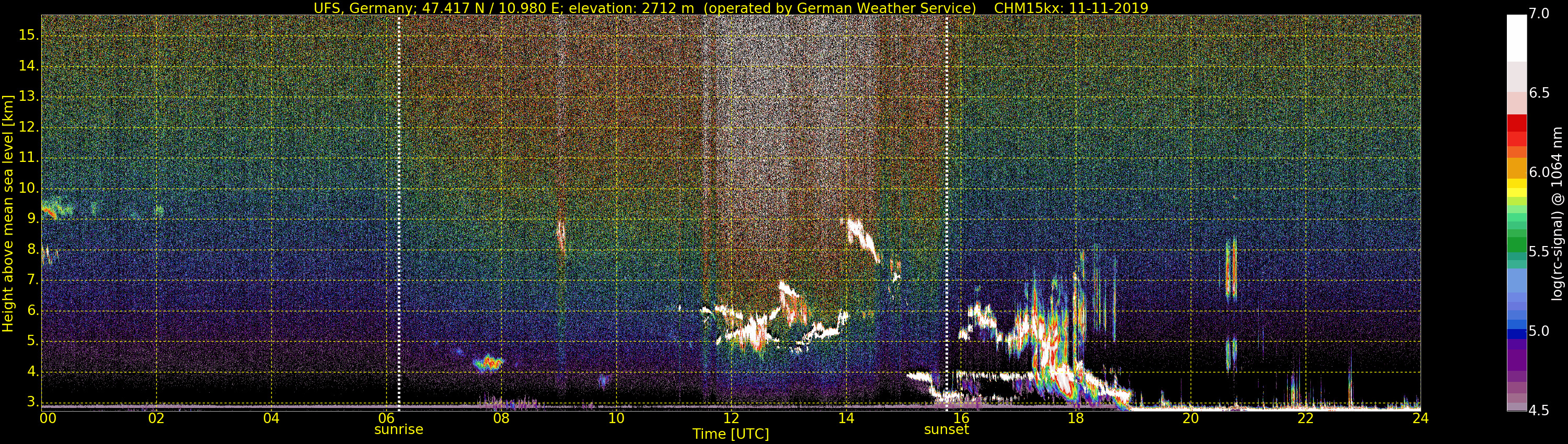Screen dimensions: 1568x444
Task: Click the "sunrise" label below the time axis
Action: pos(399,429)
